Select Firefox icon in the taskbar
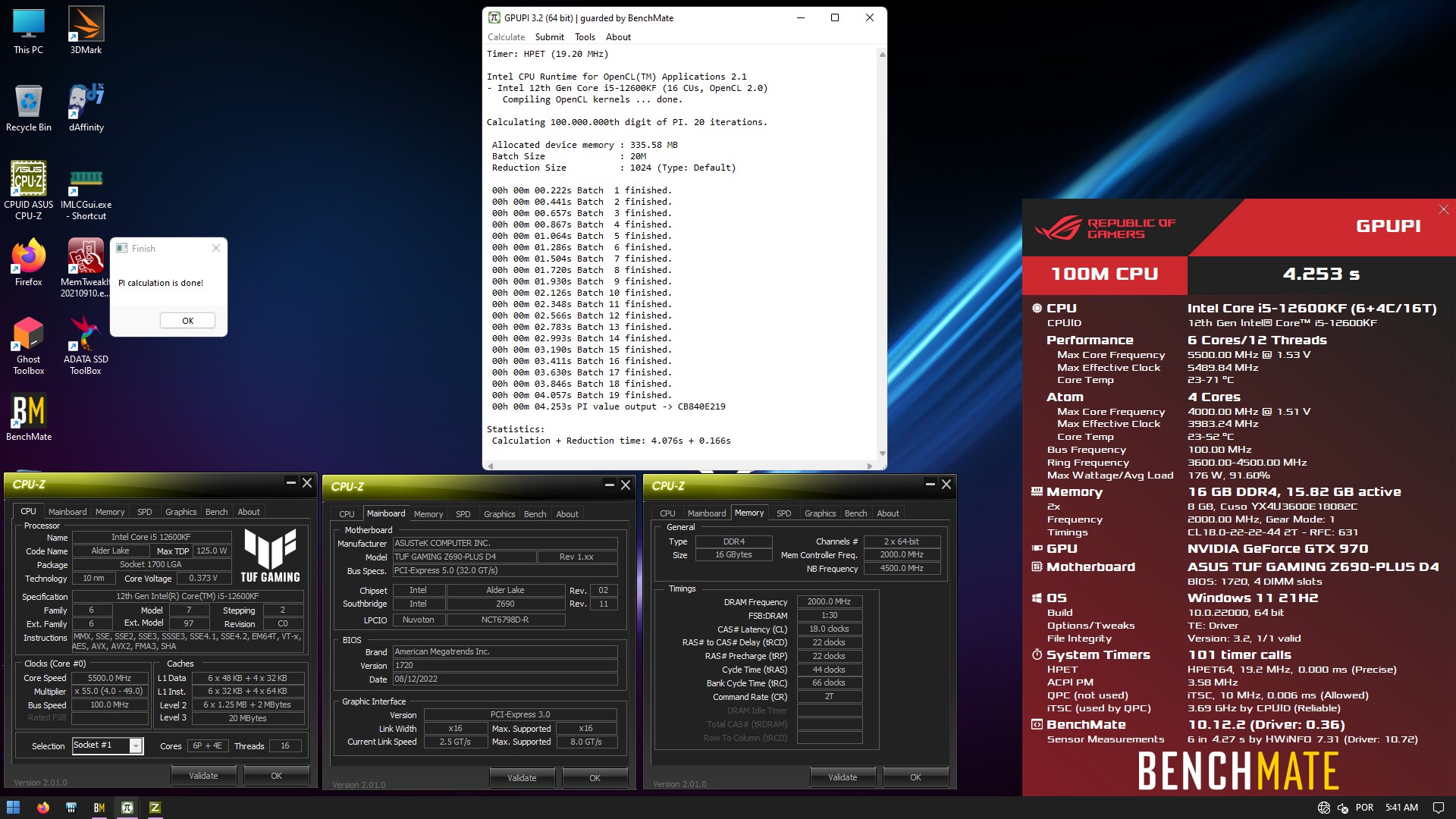Viewport: 1456px width, 819px height. (42, 808)
